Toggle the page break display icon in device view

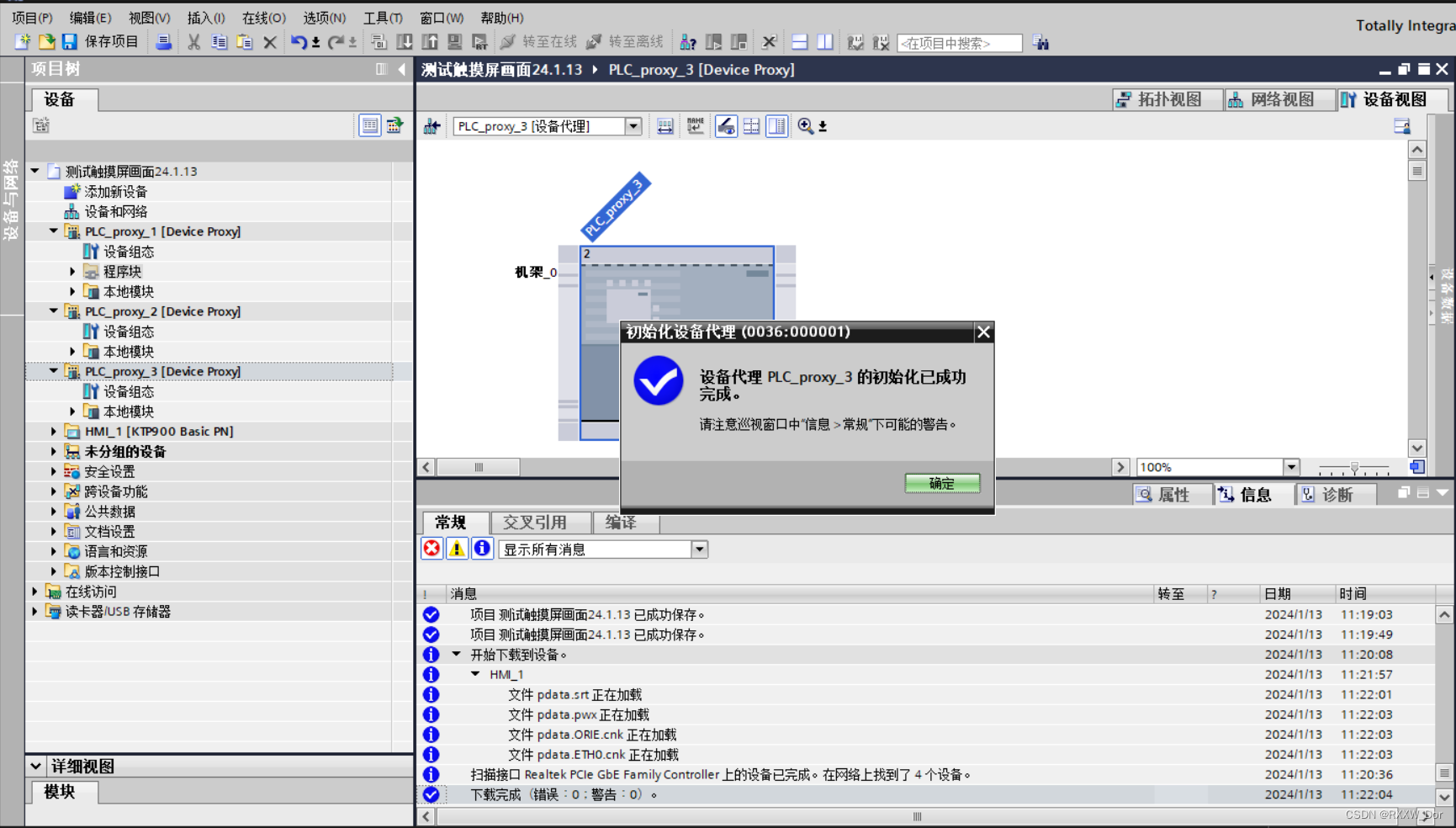tap(751, 126)
